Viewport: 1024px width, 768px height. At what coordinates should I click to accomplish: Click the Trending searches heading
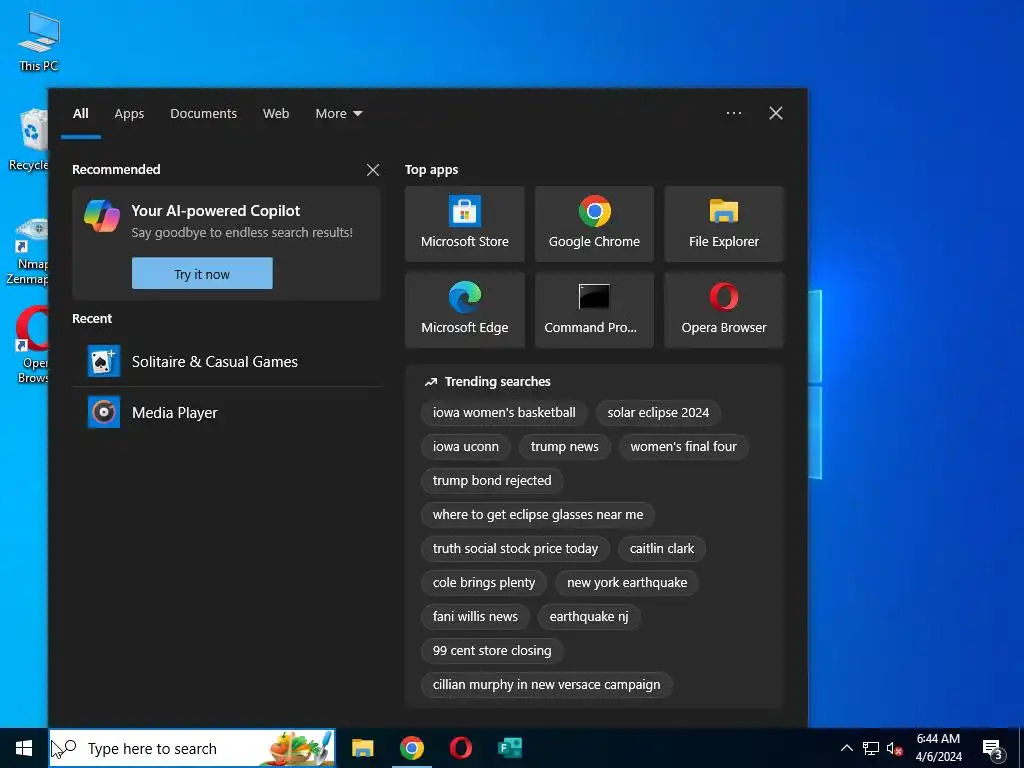(x=498, y=382)
